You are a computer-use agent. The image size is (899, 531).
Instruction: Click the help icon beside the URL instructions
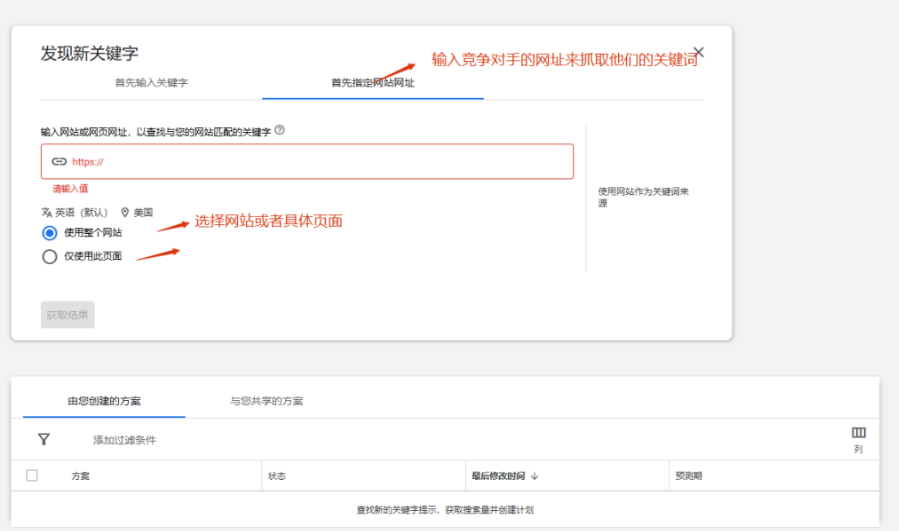pyautogui.click(x=279, y=130)
